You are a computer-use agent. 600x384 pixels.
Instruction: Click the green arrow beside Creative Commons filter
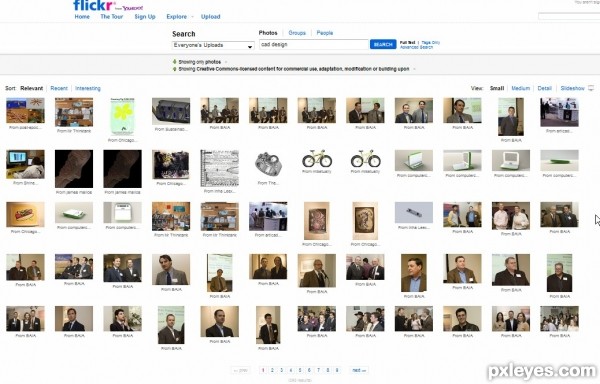(175, 69)
